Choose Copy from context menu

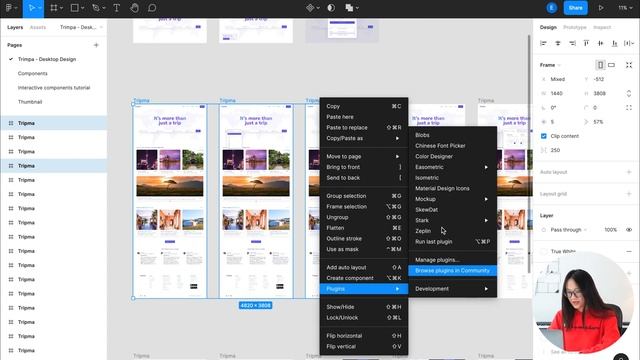click(x=364, y=106)
